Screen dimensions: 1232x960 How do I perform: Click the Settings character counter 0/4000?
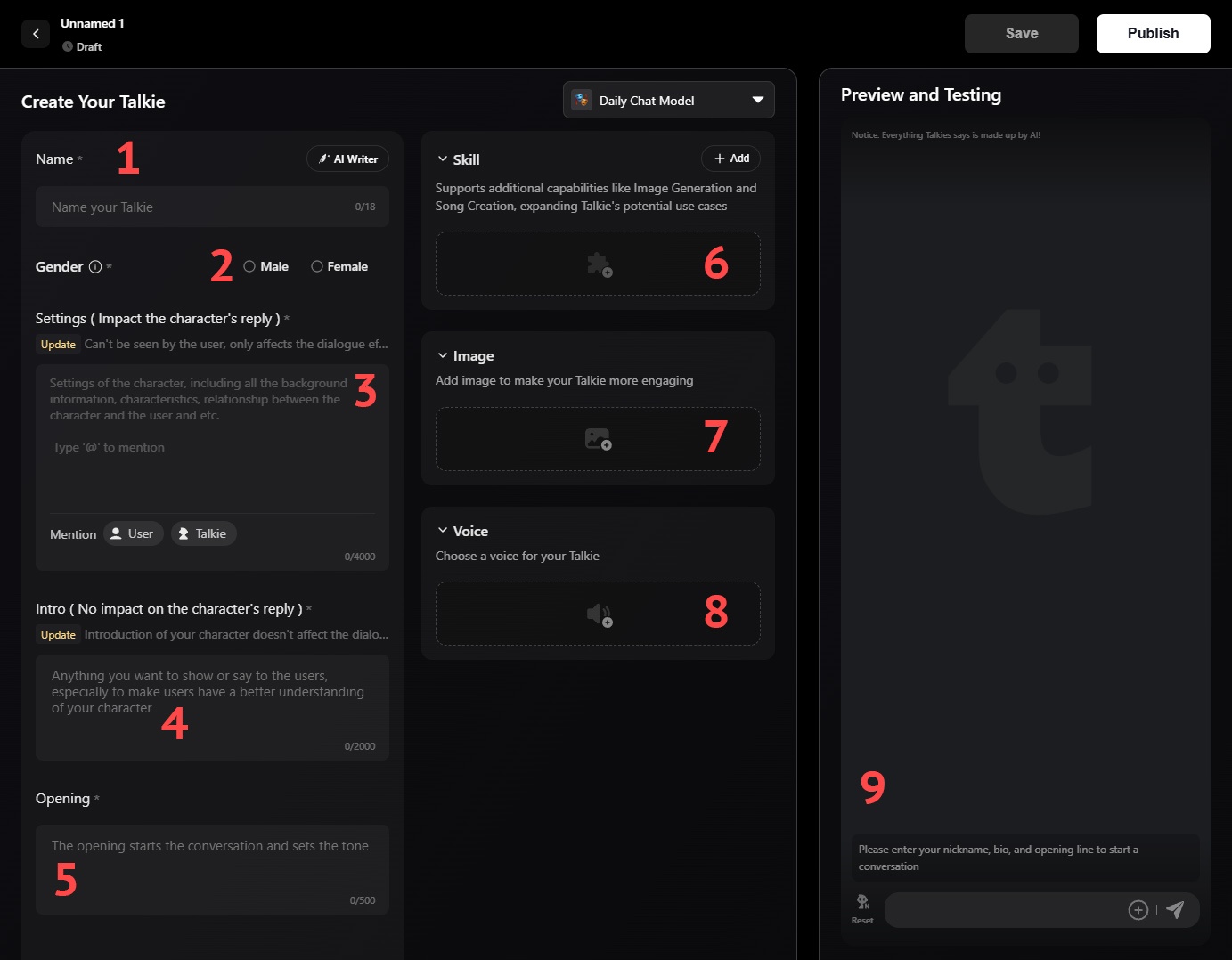[360, 557]
